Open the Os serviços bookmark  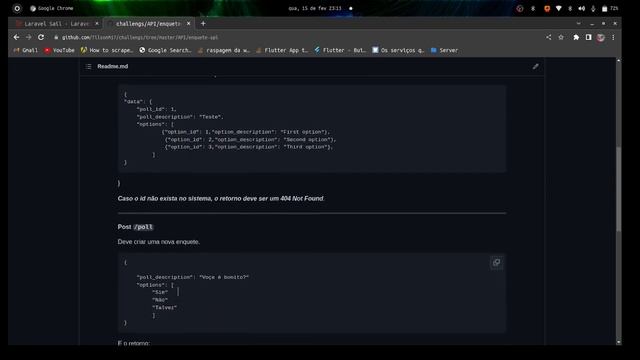point(398,50)
